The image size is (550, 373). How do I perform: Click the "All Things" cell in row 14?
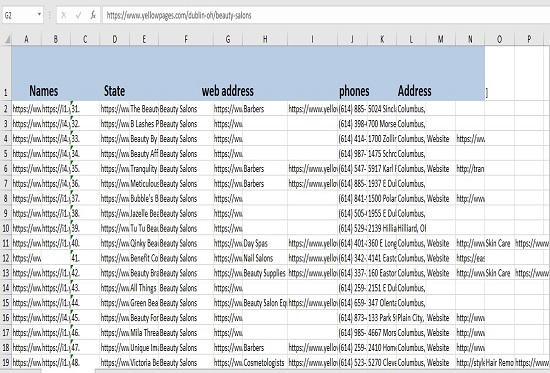click(x=144, y=288)
